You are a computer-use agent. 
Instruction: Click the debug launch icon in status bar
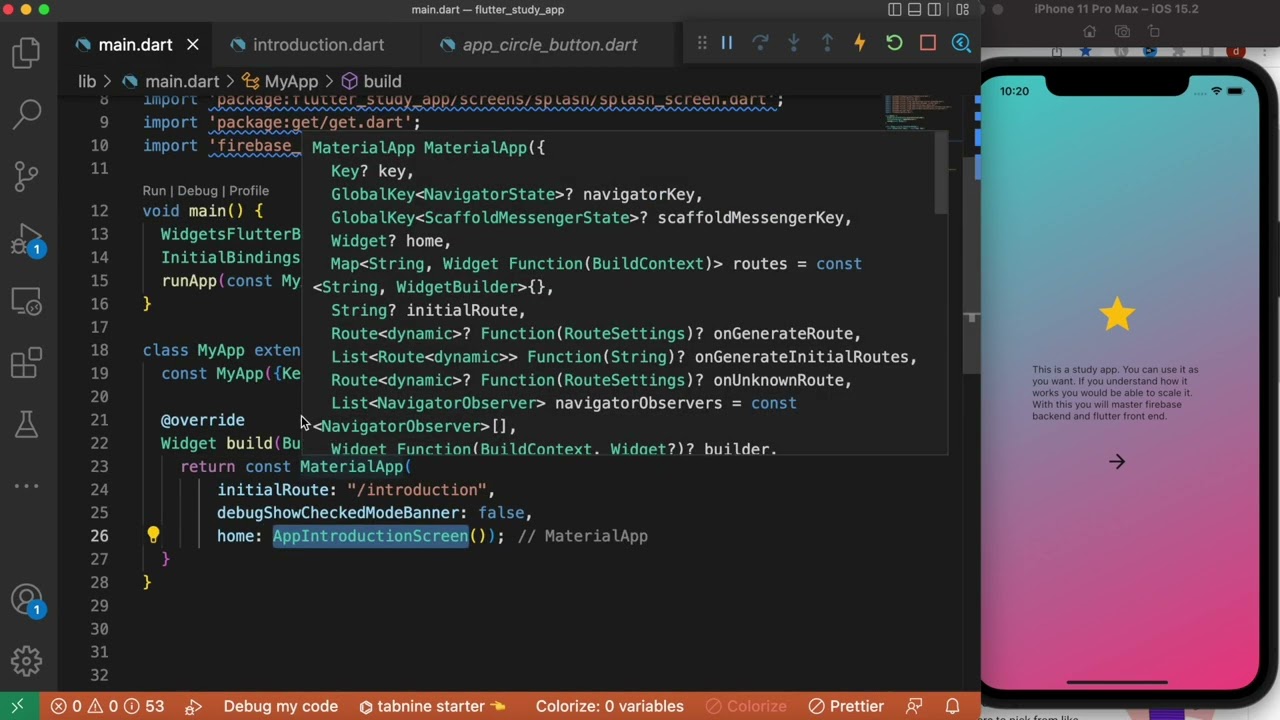click(x=194, y=706)
